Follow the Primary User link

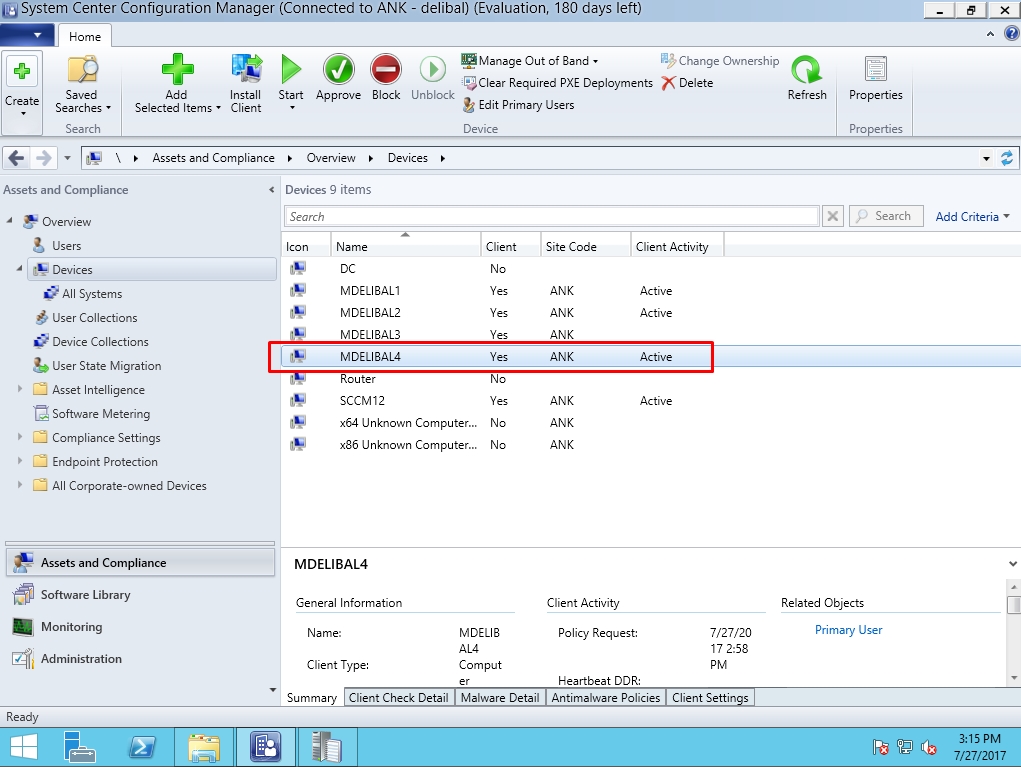point(848,630)
